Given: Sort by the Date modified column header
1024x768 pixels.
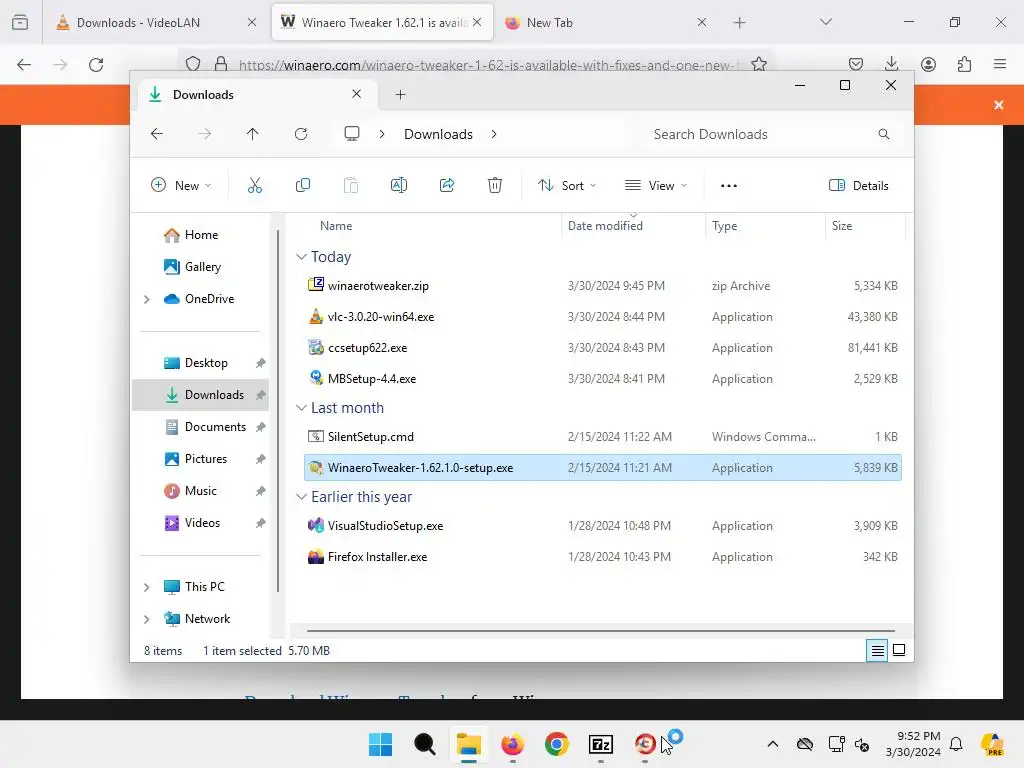Looking at the screenshot, I should (x=605, y=226).
